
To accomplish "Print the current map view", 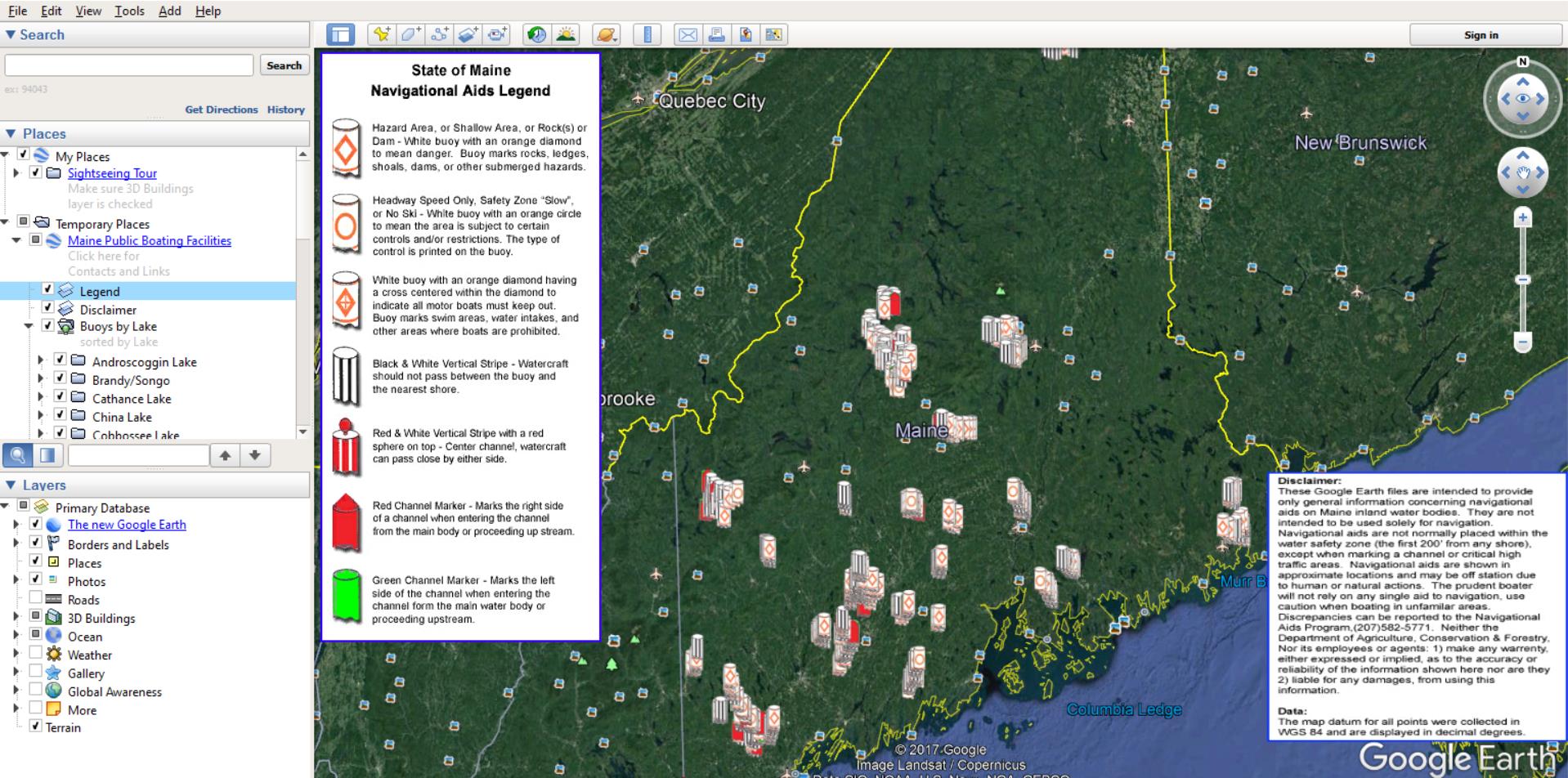I will click(x=715, y=34).
